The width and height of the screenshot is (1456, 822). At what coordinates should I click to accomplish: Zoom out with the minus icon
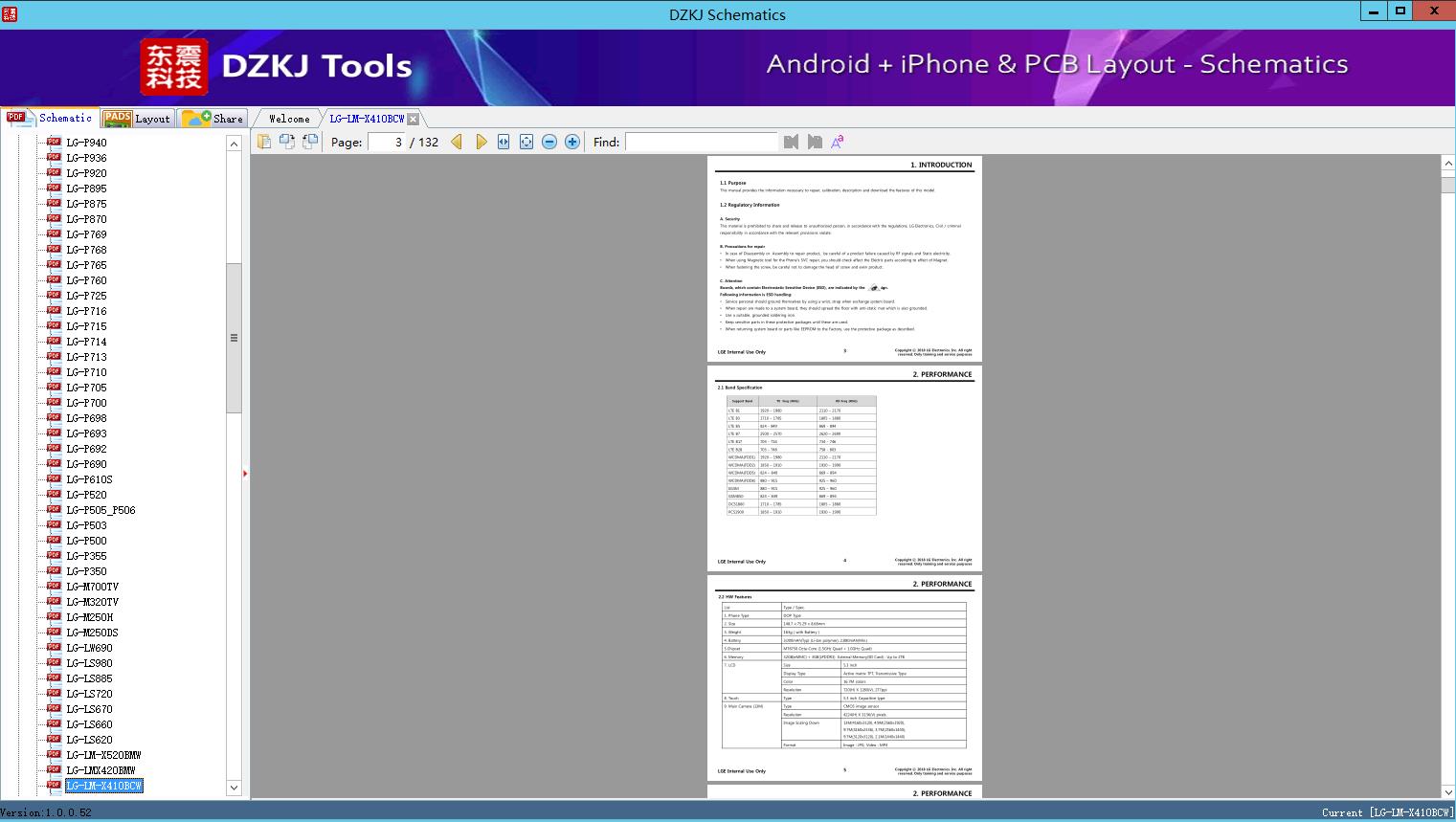click(549, 142)
